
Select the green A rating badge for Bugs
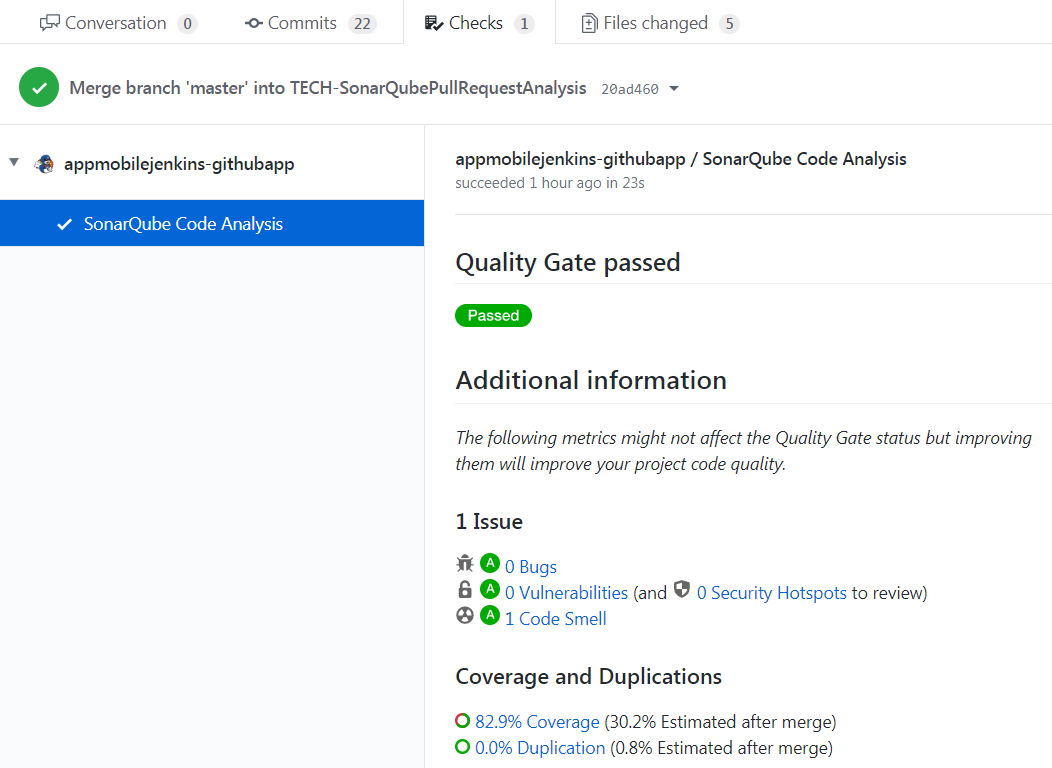[x=489, y=563]
